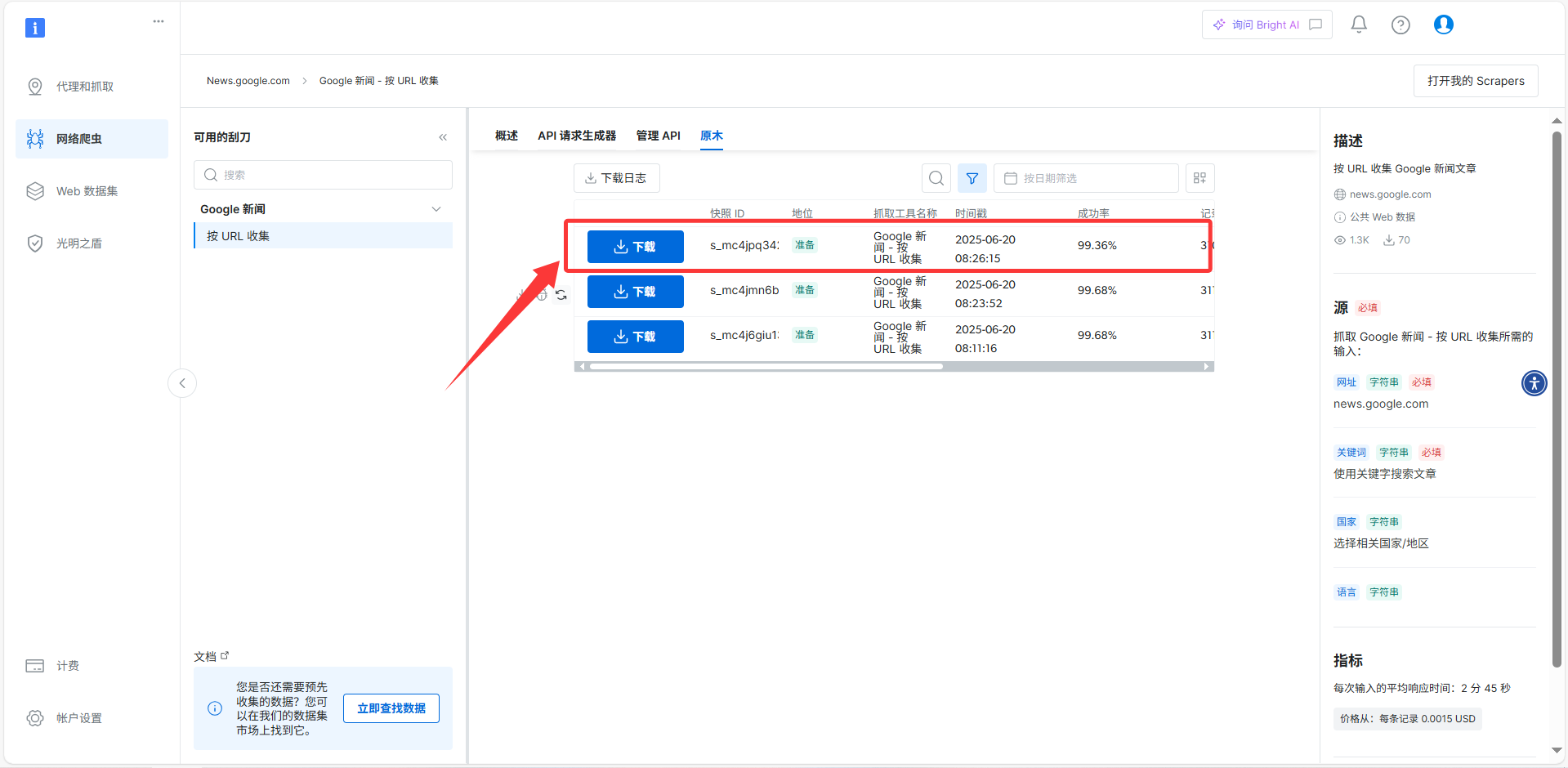Select 网络爬虫 in the sidebar
The image size is (1568, 768).
tap(92, 139)
